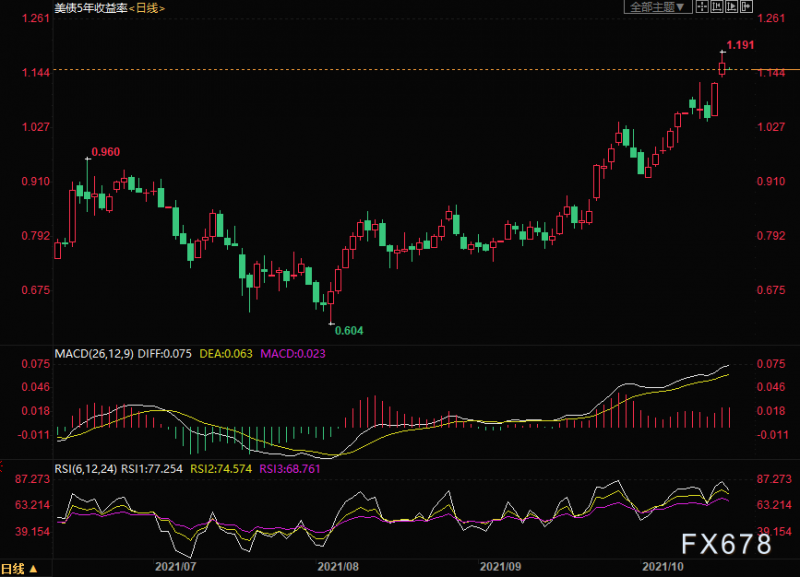Click the DIFF:0.075 legend value

pos(168,353)
